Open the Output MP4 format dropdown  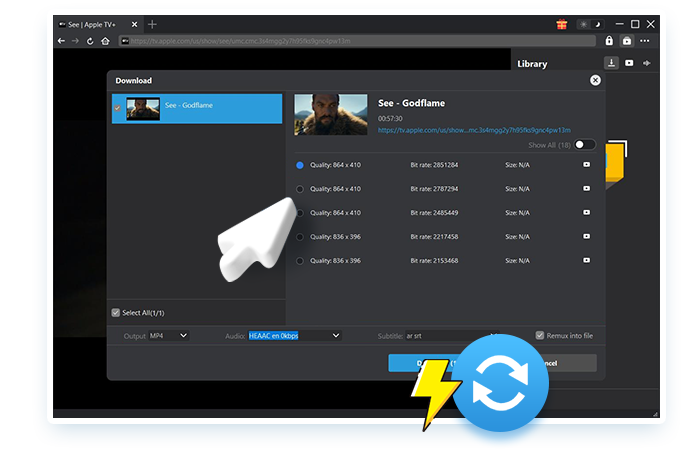[x=168, y=336]
